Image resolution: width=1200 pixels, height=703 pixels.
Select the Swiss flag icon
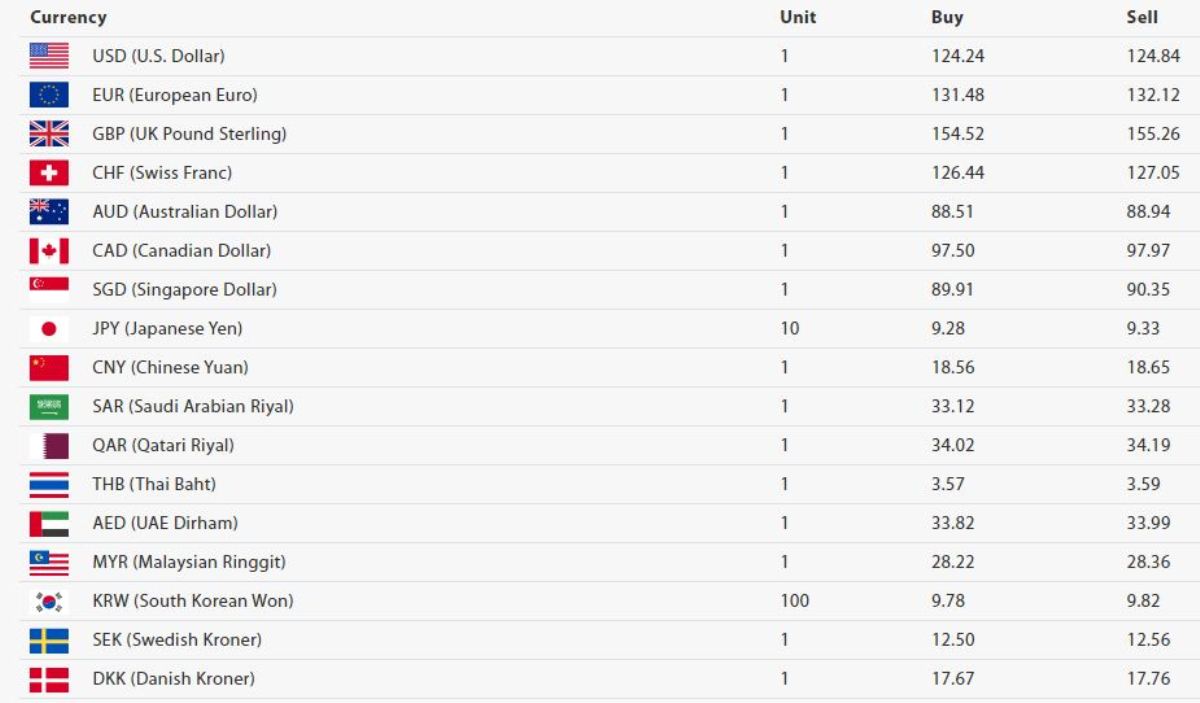click(49, 173)
